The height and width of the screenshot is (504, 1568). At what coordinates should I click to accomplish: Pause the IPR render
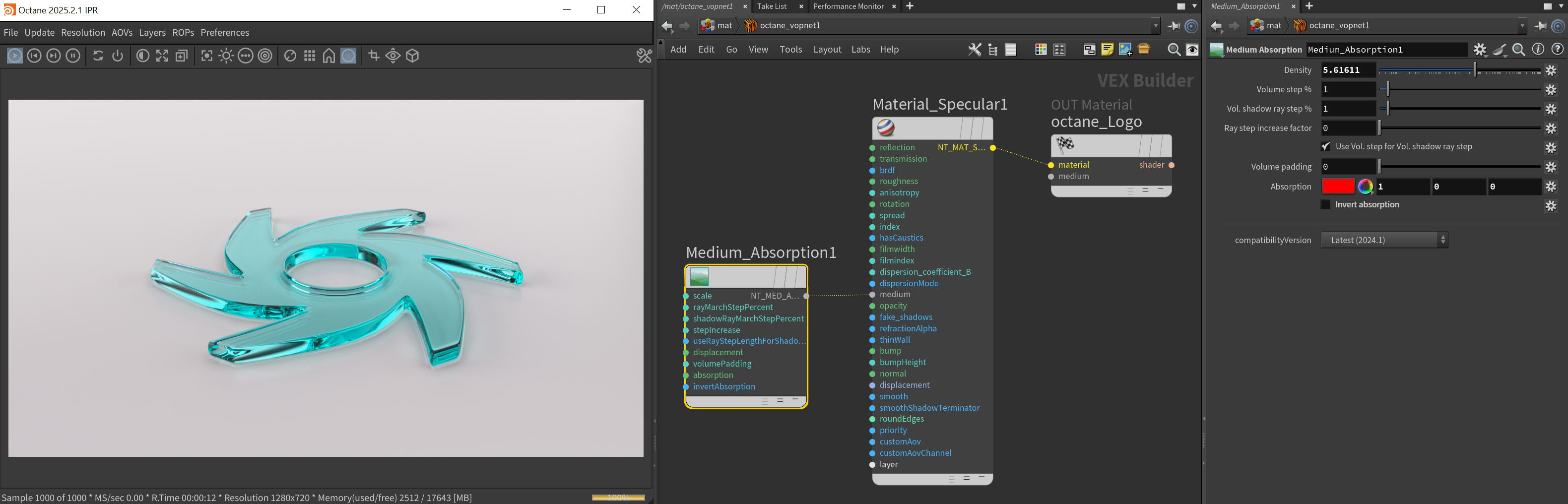[x=73, y=56]
